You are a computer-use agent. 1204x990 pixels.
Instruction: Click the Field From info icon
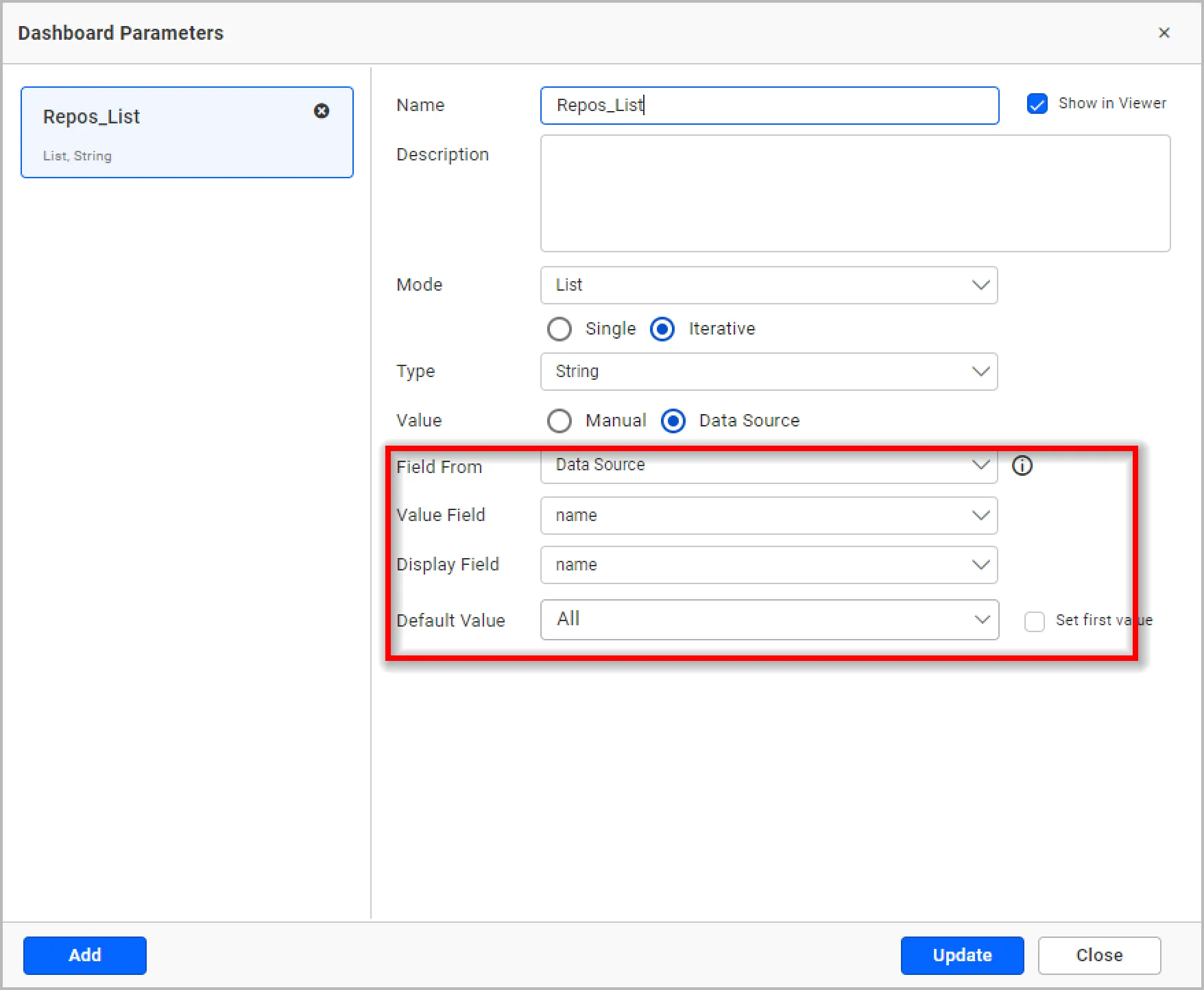pyautogui.click(x=1022, y=466)
